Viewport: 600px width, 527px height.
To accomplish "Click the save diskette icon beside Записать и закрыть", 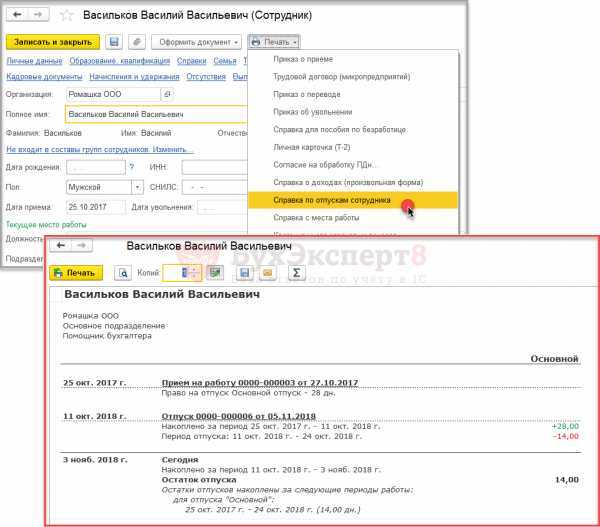I will click(114, 42).
